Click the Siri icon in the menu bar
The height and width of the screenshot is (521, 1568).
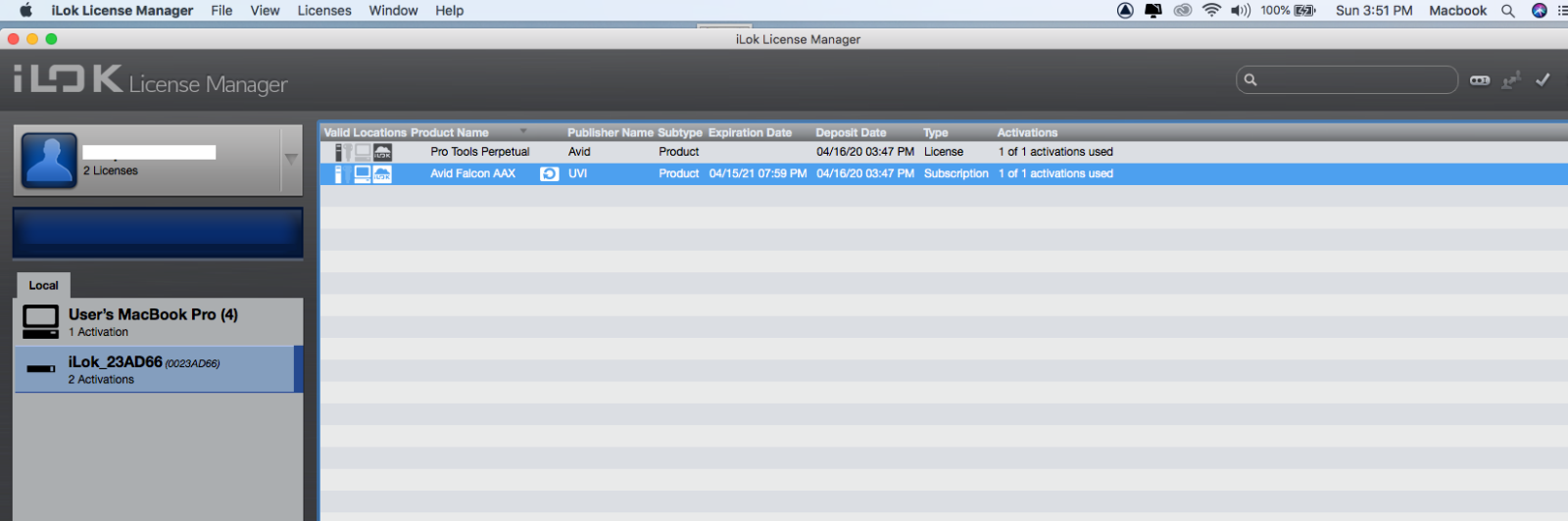tap(1540, 11)
